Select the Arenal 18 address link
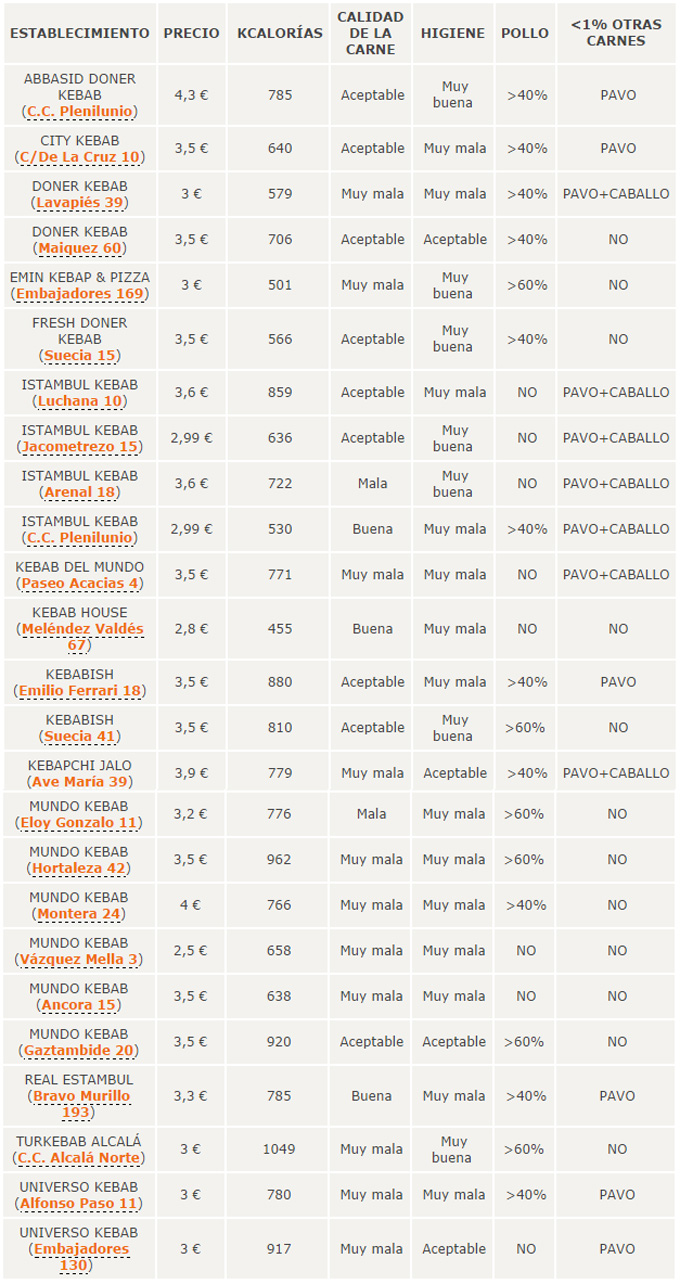The width and height of the screenshot is (680, 1281). tap(80, 492)
